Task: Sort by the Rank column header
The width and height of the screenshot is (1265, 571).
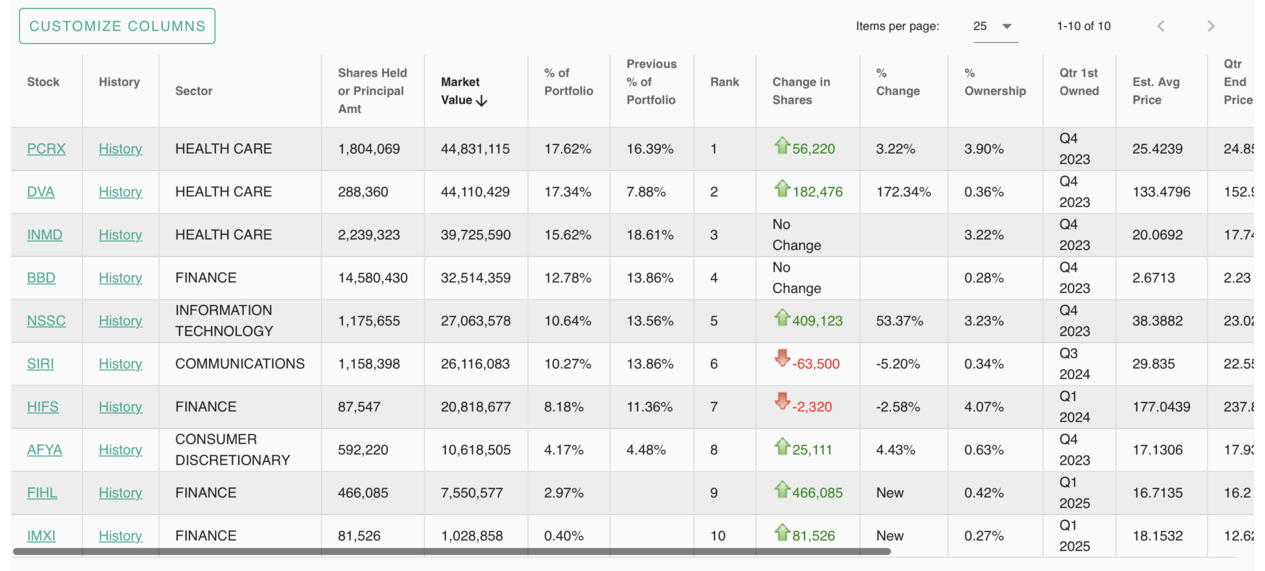Action: tap(724, 82)
